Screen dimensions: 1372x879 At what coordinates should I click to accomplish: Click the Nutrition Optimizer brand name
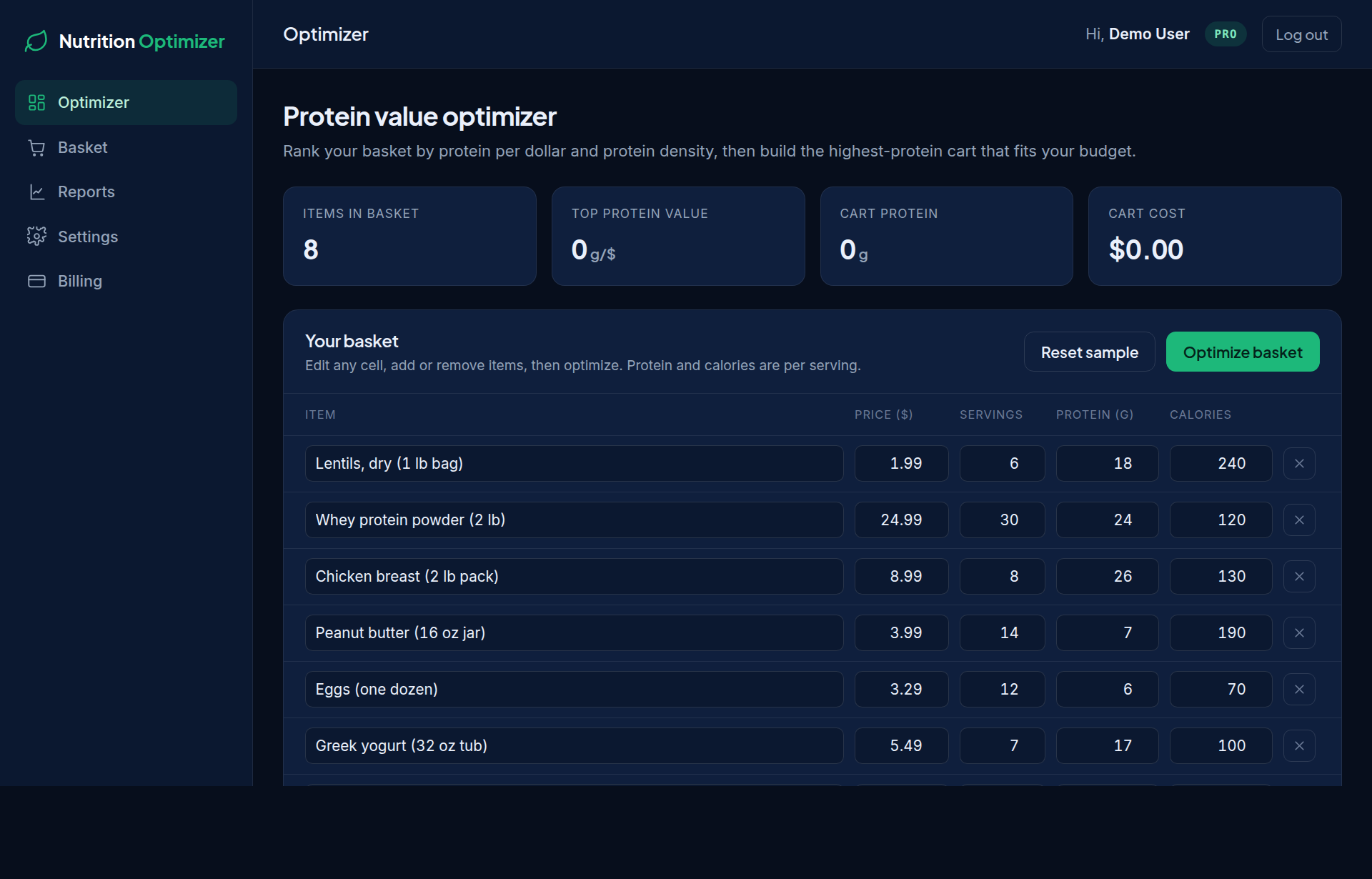click(x=141, y=41)
